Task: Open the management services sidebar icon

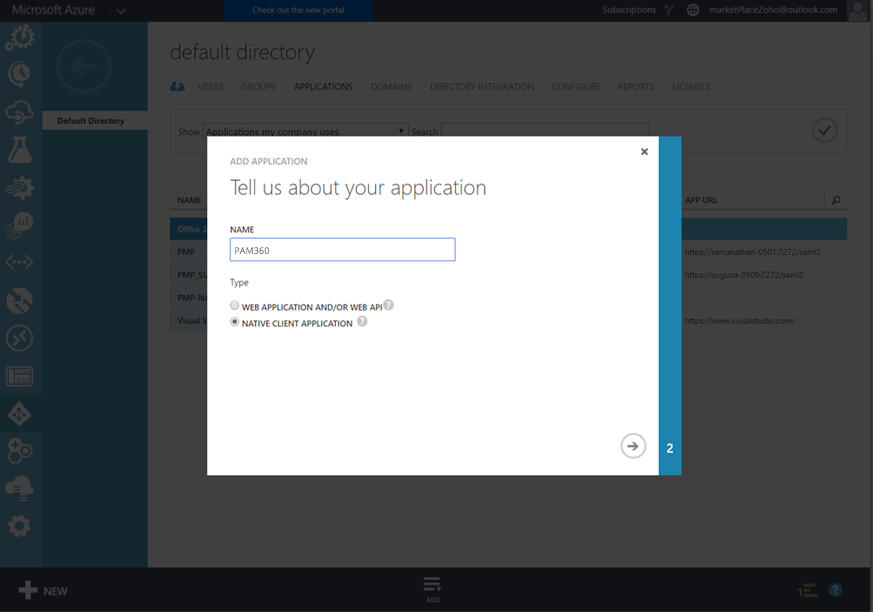Action: coord(19,376)
